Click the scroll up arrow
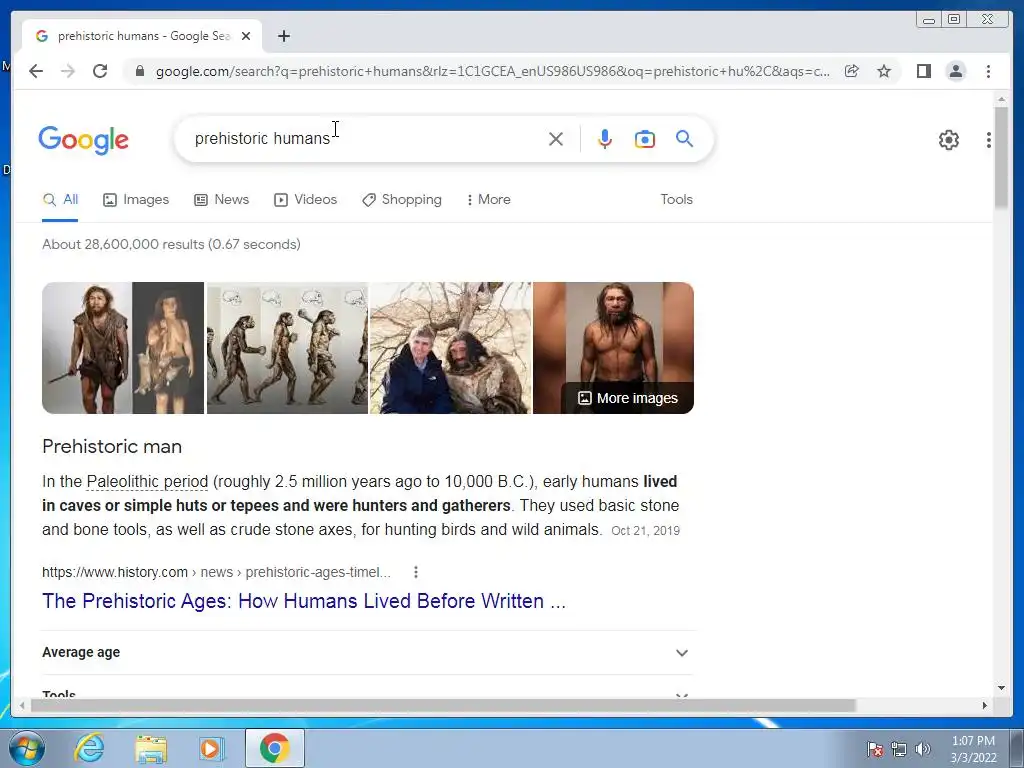 tap(1001, 99)
